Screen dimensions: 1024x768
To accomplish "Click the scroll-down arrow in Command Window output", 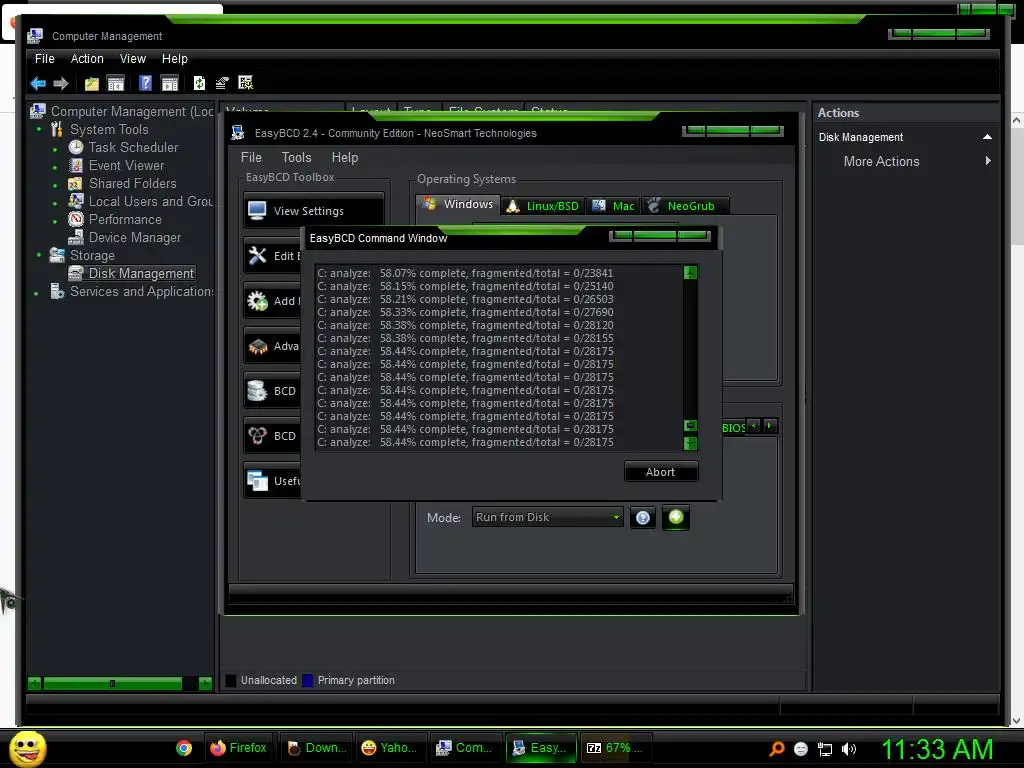I will pyautogui.click(x=690, y=443).
